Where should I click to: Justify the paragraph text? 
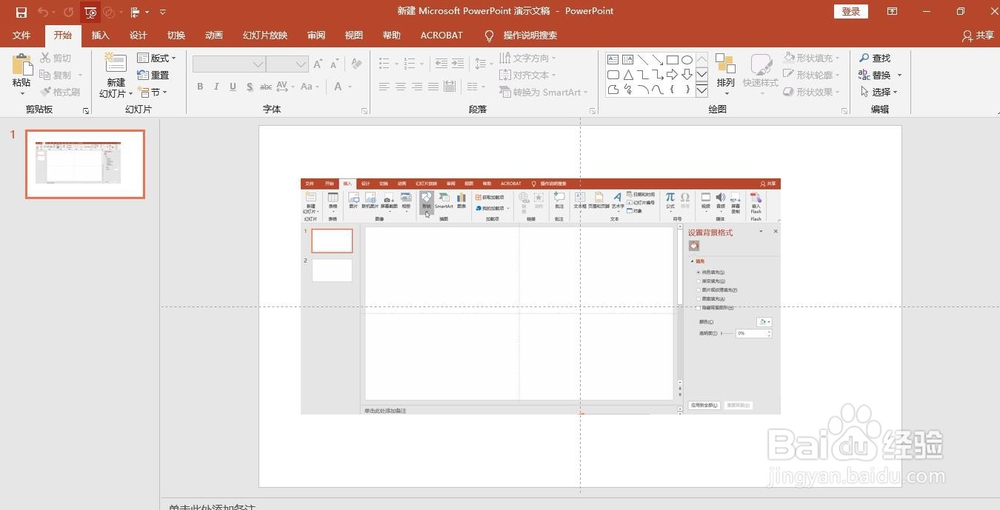[434, 87]
